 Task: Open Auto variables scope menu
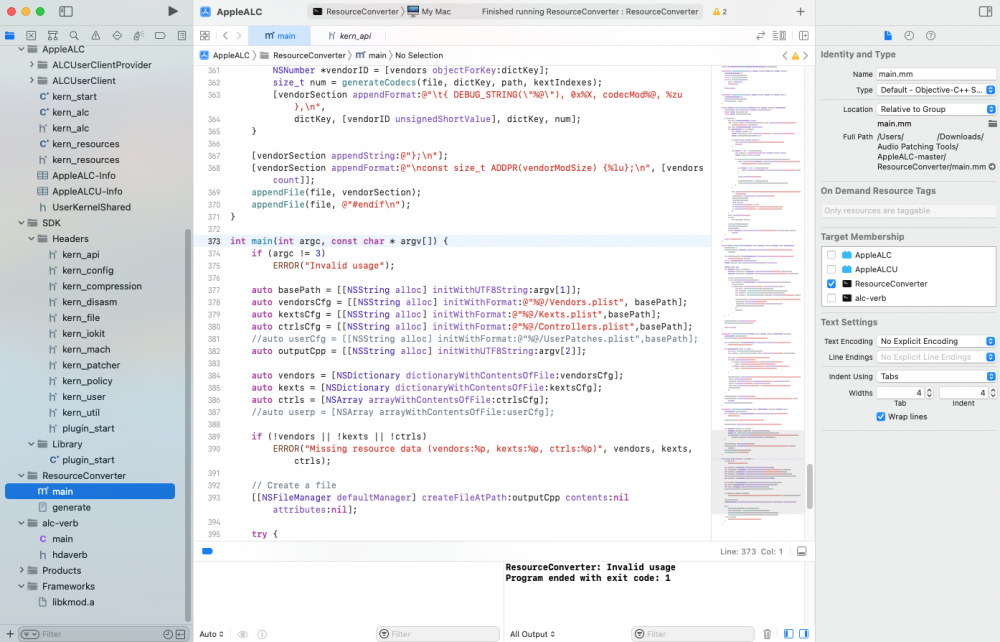(x=211, y=634)
